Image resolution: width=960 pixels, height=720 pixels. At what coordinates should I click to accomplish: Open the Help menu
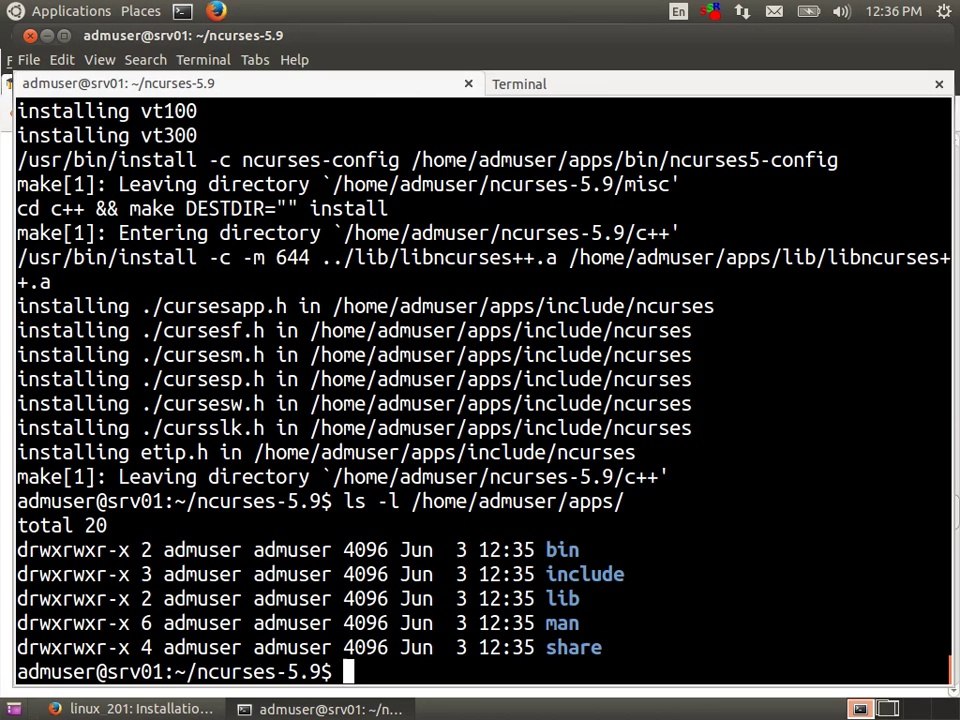pos(294,60)
